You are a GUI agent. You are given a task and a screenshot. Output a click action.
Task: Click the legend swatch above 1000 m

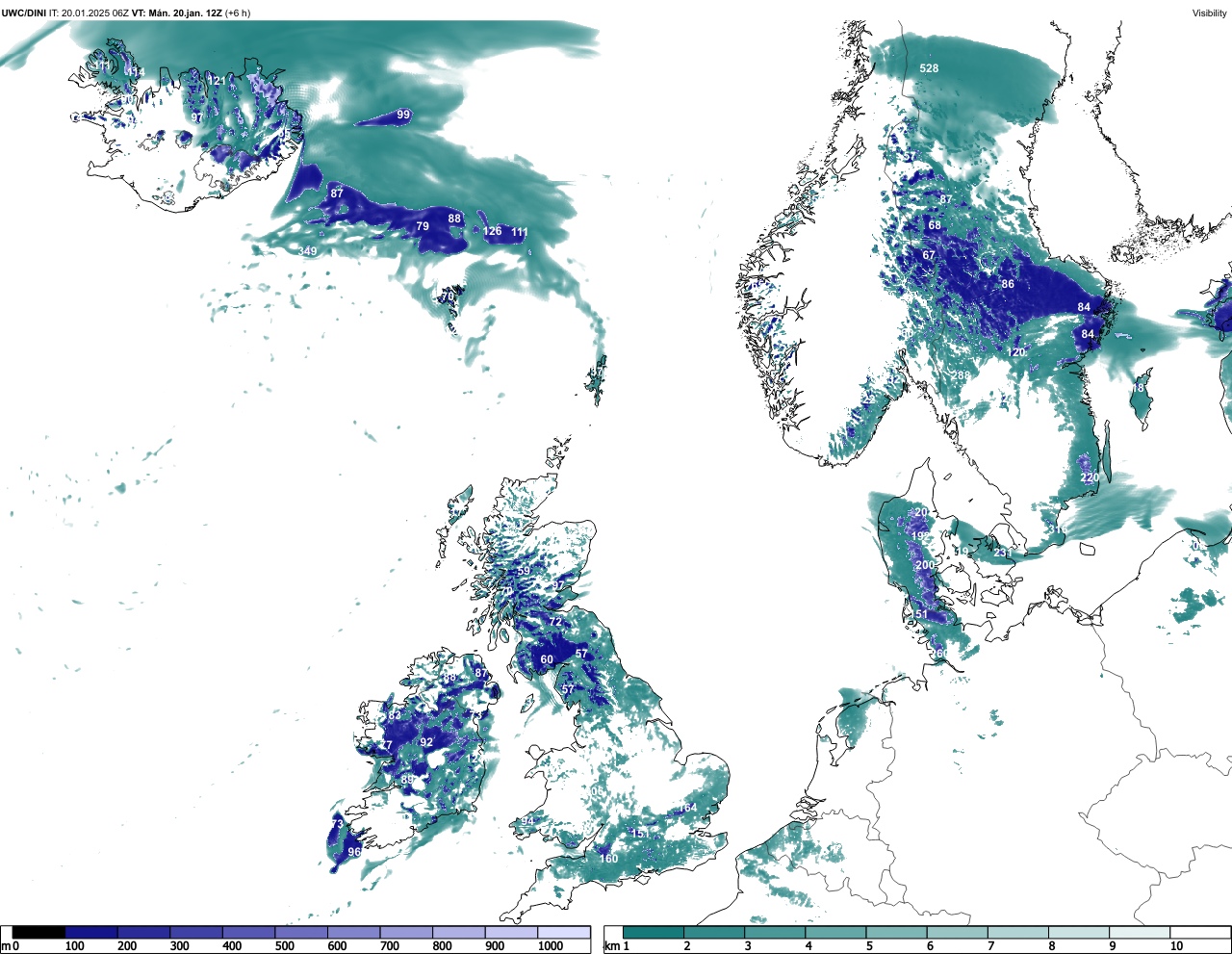[x=564, y=933]
